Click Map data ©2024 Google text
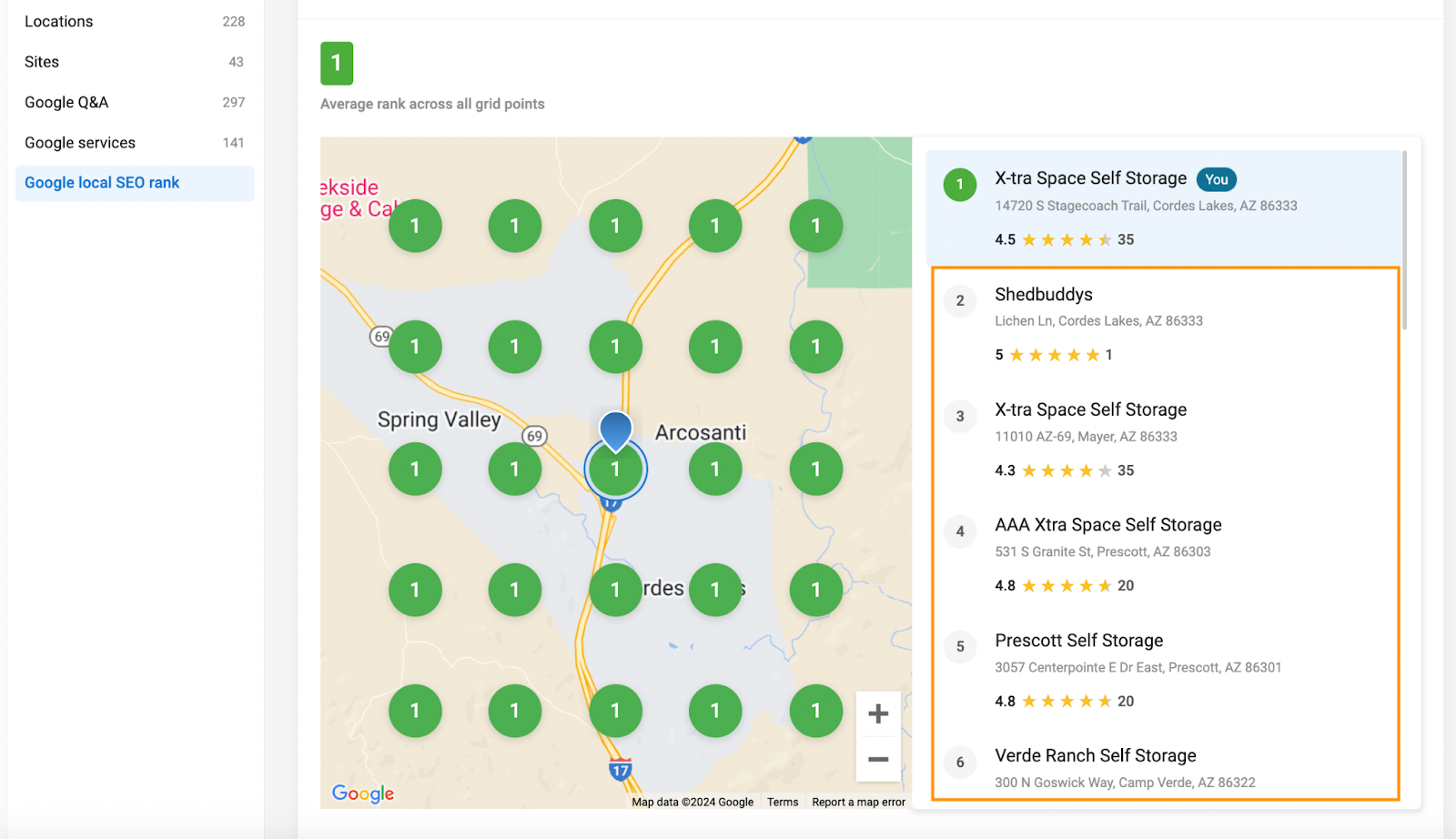 coord(693,802)
